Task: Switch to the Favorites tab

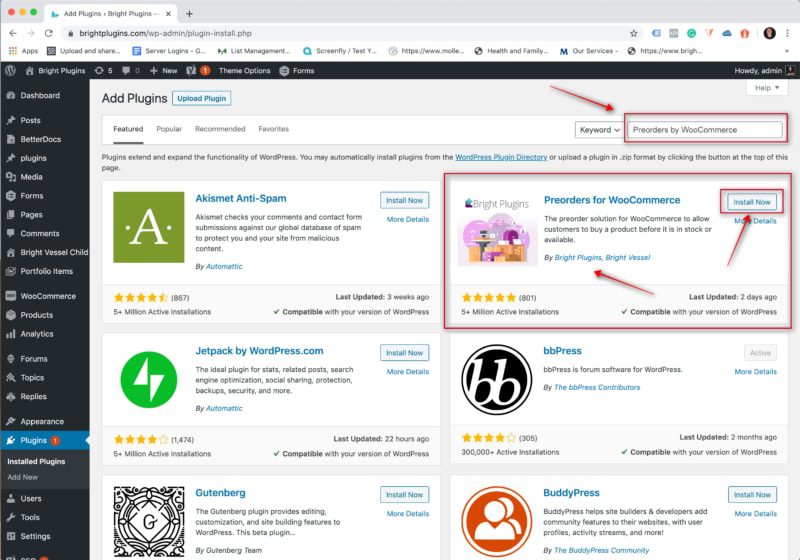Action: click(273, 129)
